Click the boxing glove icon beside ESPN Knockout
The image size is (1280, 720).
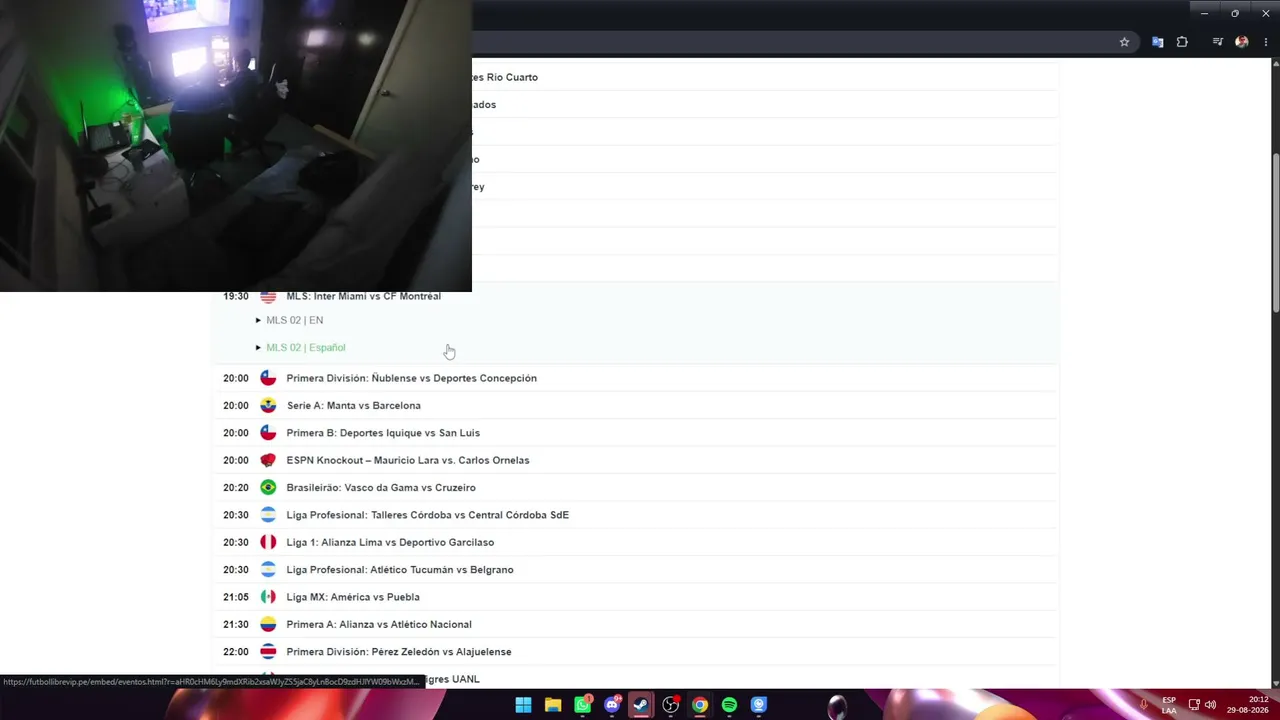268,460
